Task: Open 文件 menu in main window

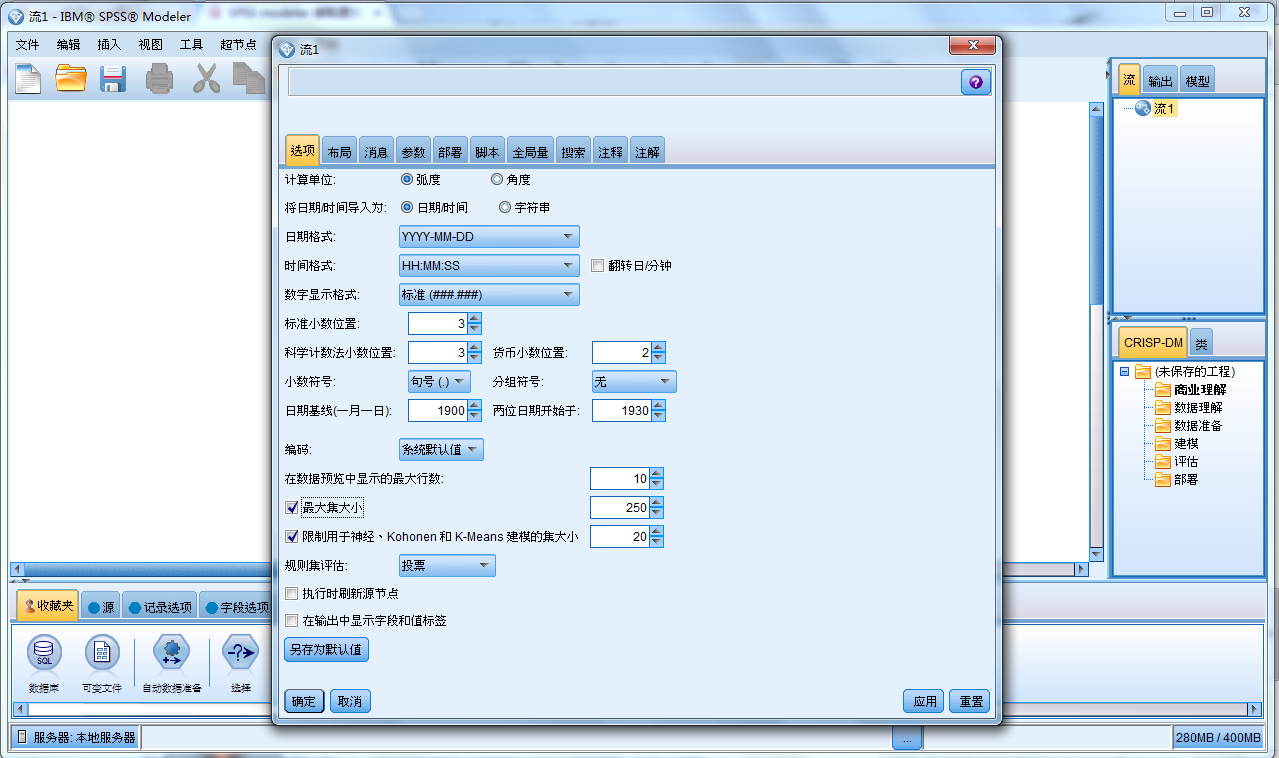Action: pos(28,45)
